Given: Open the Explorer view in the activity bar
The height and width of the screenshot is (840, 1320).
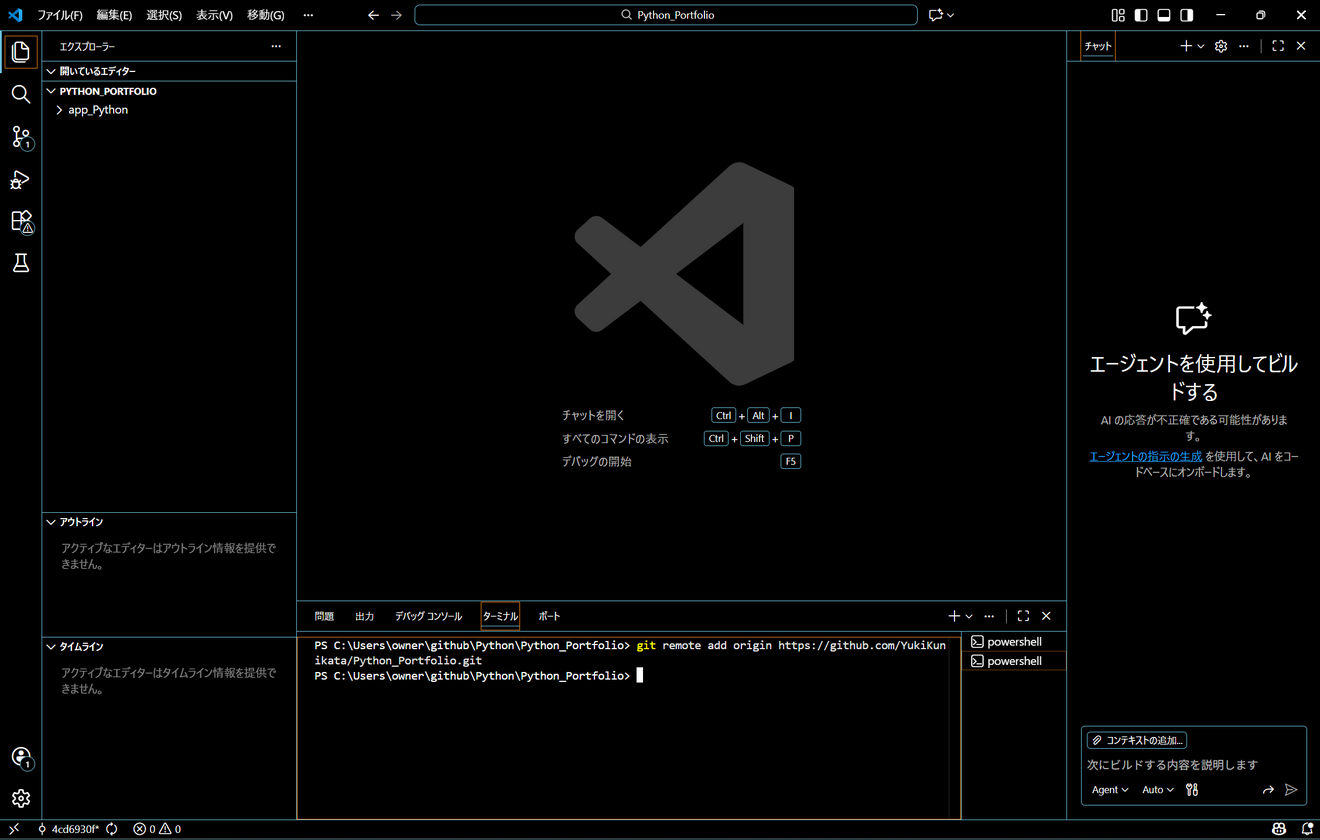Looking at the screenshot, I should point(21,52).
